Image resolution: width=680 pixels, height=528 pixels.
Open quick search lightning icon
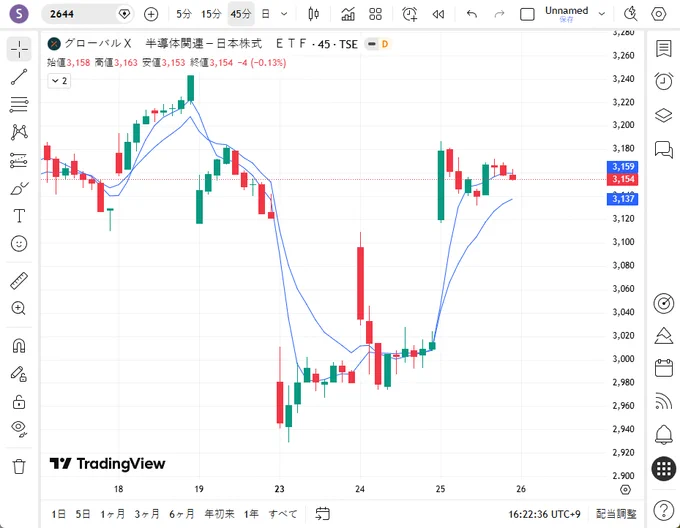pos(631,14)
